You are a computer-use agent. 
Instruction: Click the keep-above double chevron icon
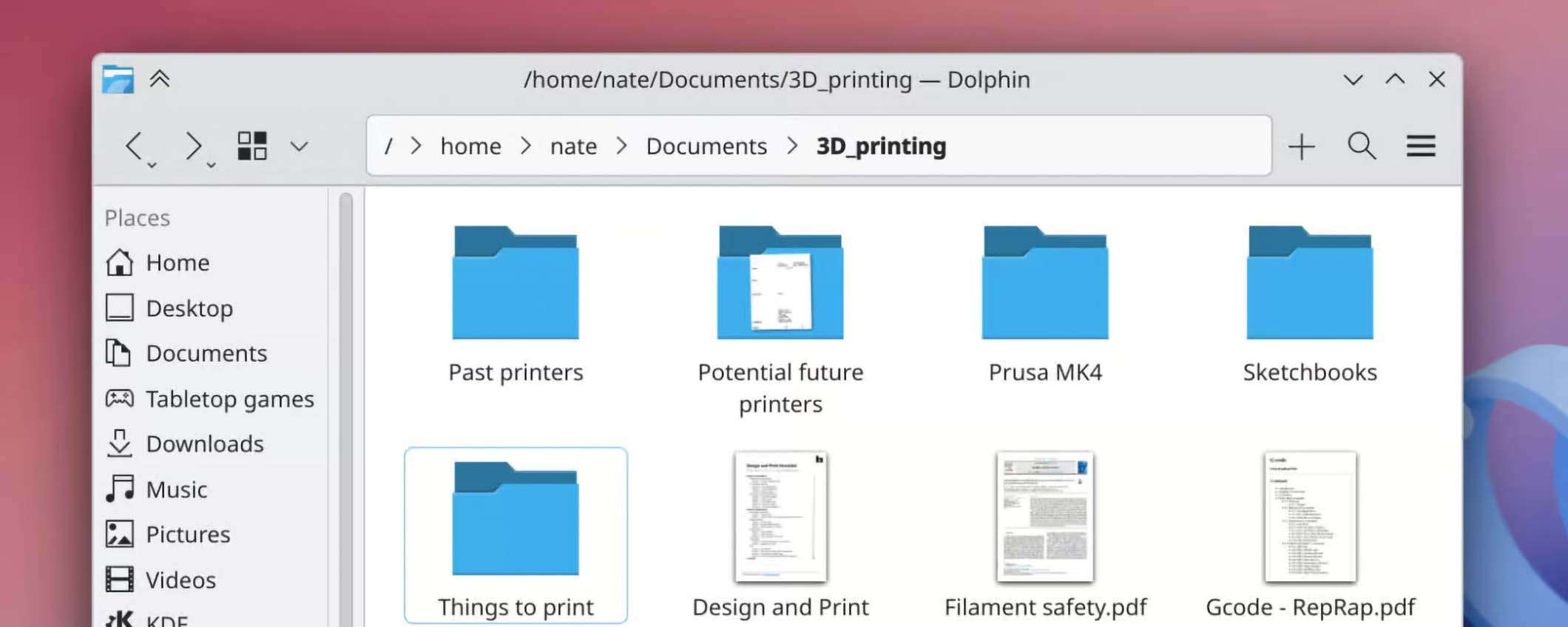coord(160,78)
